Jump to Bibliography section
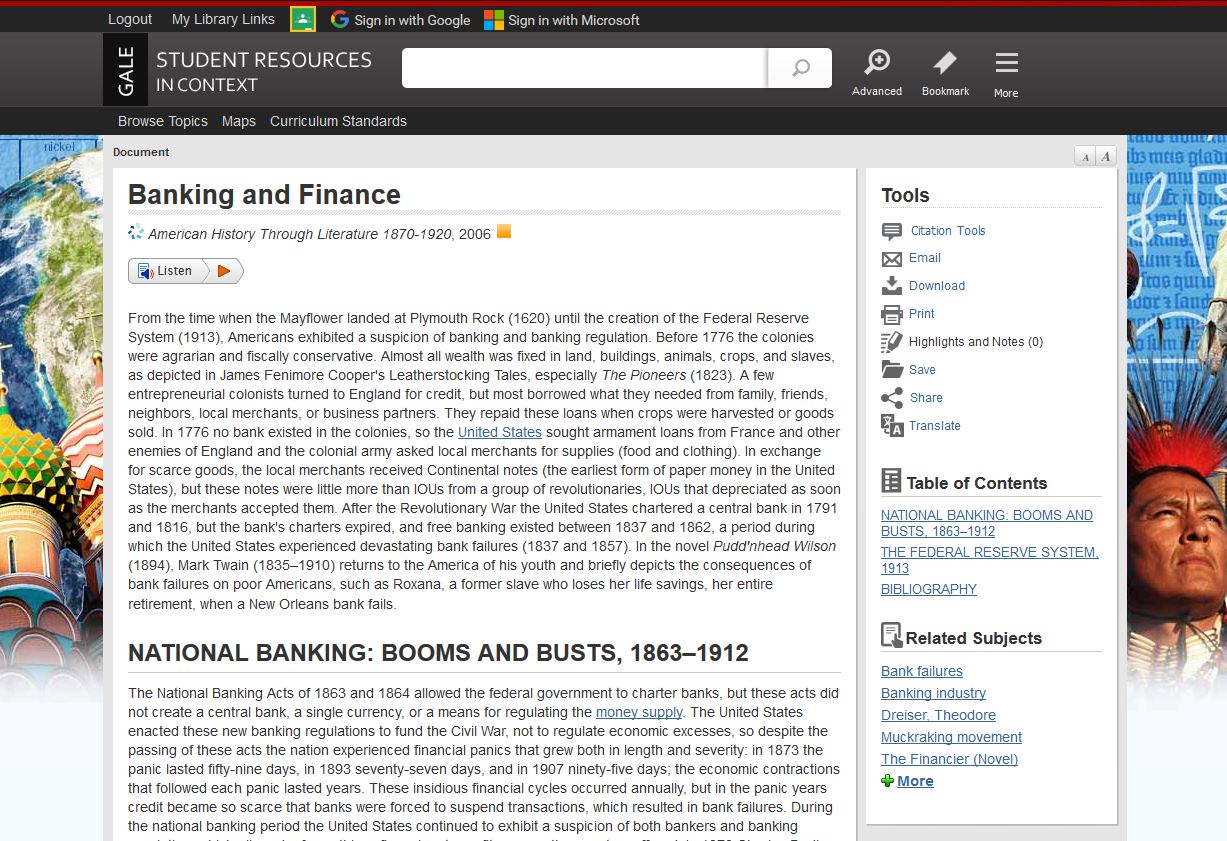The height and width of the screenshot is (841, 1227). (x=929, y=589)
